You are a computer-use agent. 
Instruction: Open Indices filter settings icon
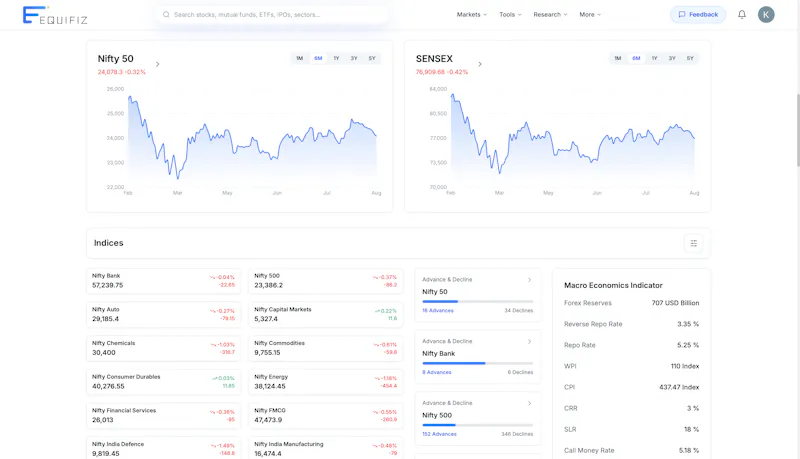pos(693,243)
